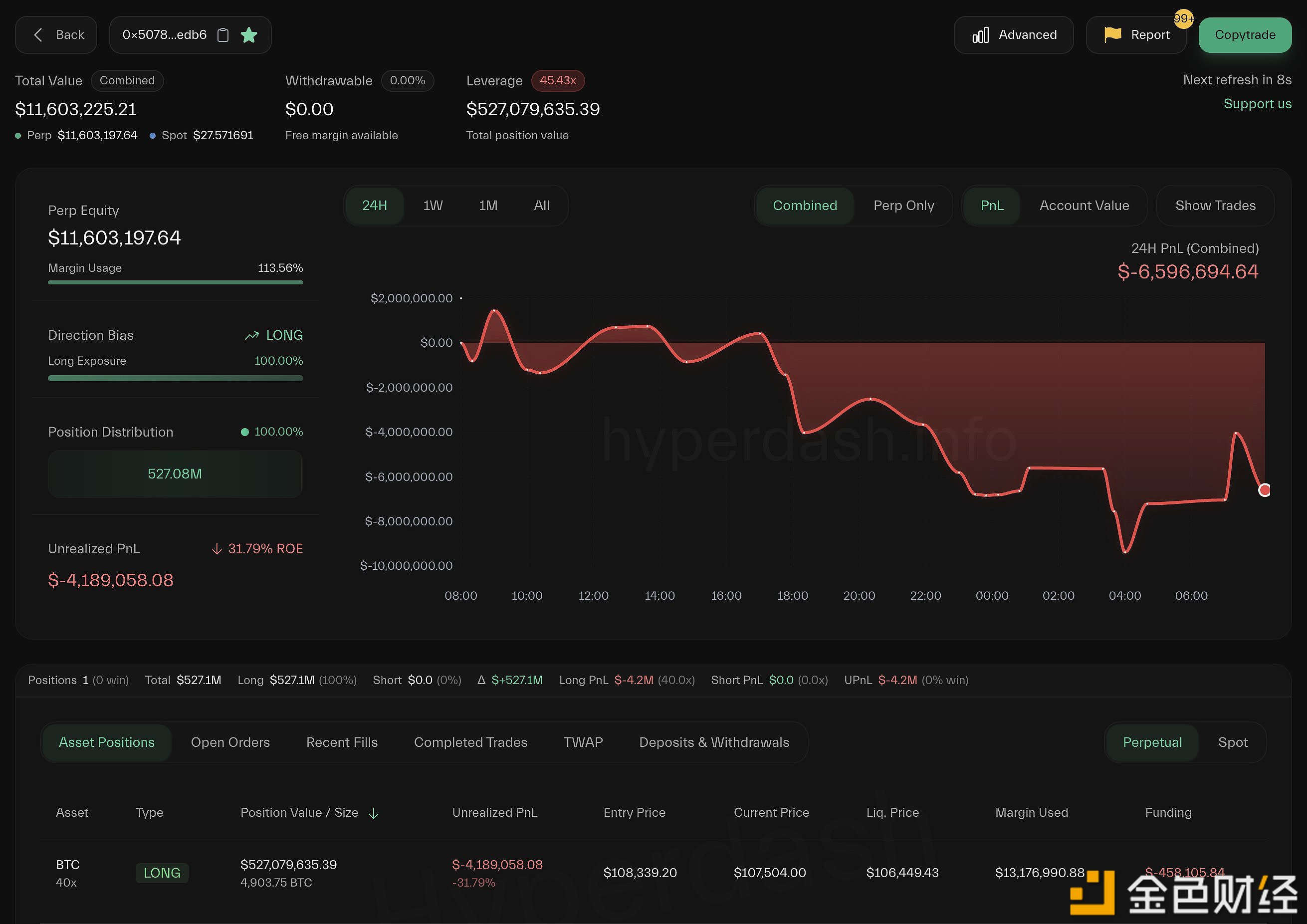Toggle chart to Account Value
Image resolution: width=1307 pixels, height=924 pixels.
pyautogui.click(x=1084, y=206)
